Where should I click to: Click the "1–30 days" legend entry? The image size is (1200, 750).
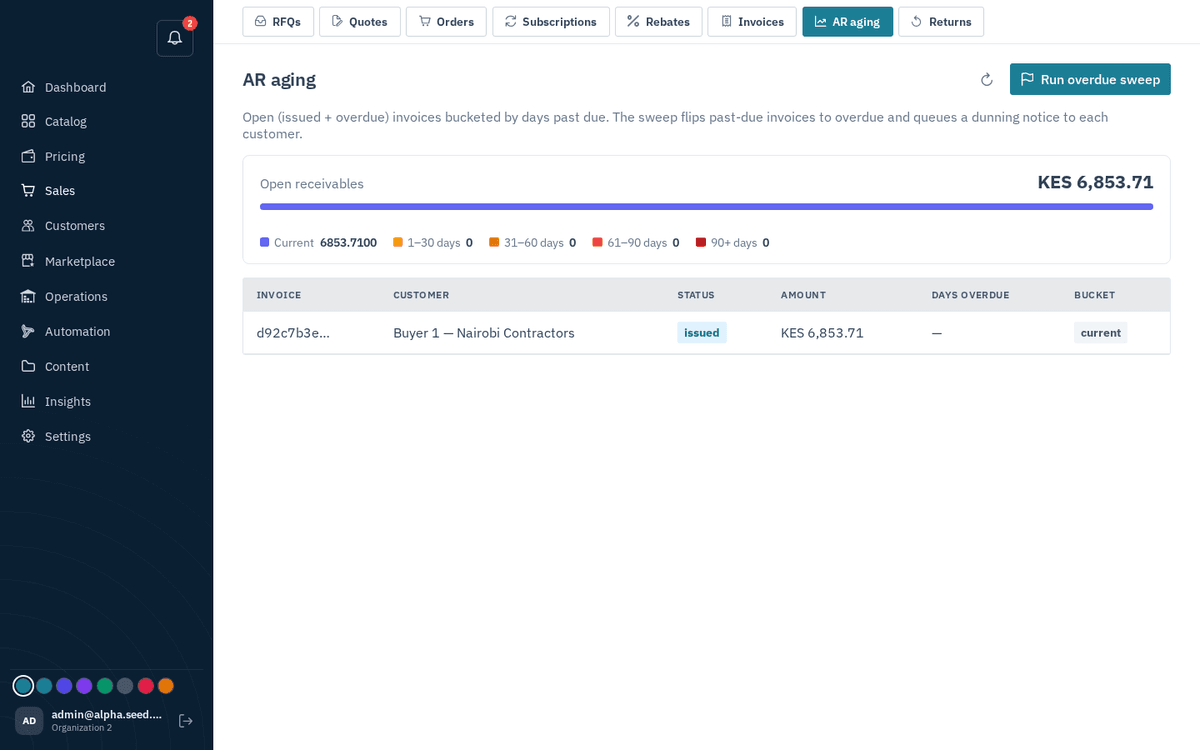tap(433, 243)
